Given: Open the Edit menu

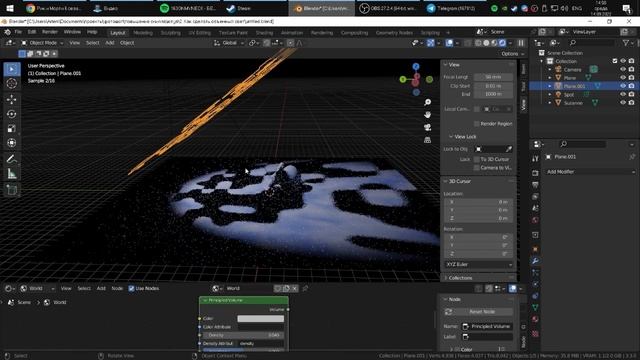Looking at the screenshot, I should click(32, 32).
